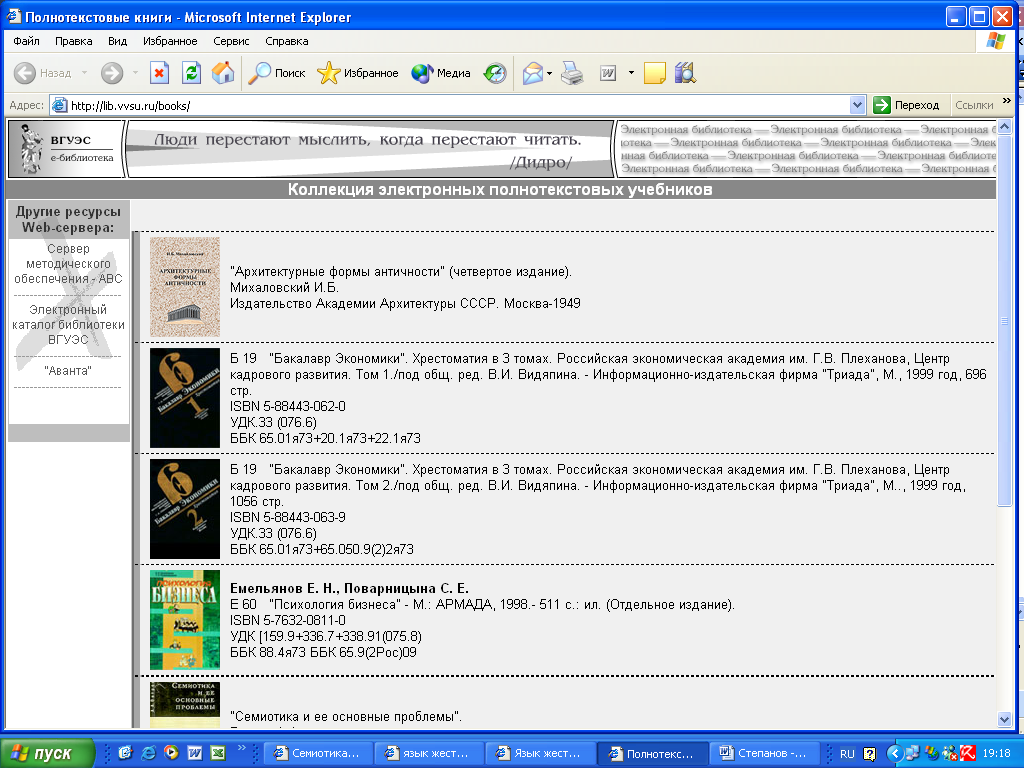Open Семиотика и ее основные проблемы cover
Image resolution: width=1024 pixels, height=768 pixels.
(x=185, y=705)
